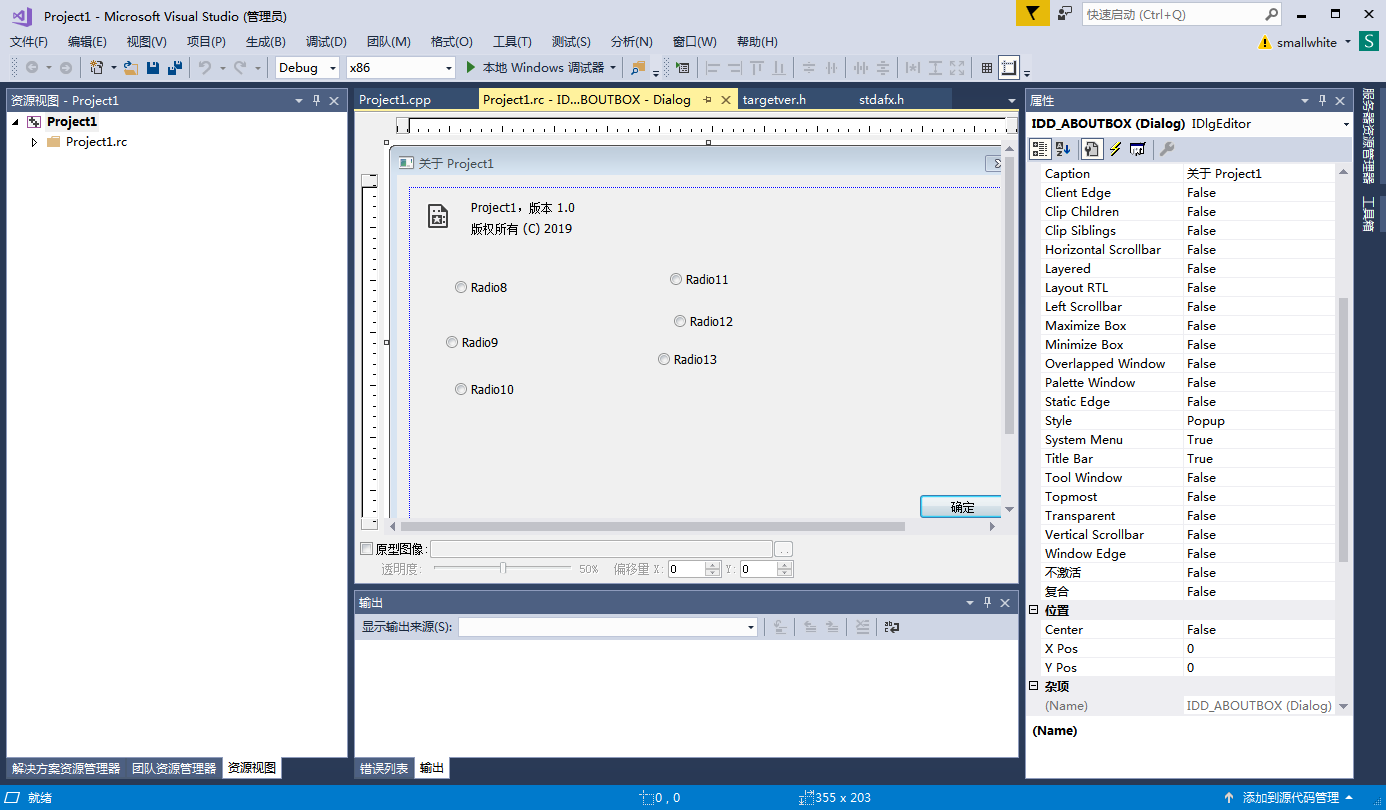Screen dimensions: 1386x810
Task: Sort properties alphabetically
Action: (1063, 149)
